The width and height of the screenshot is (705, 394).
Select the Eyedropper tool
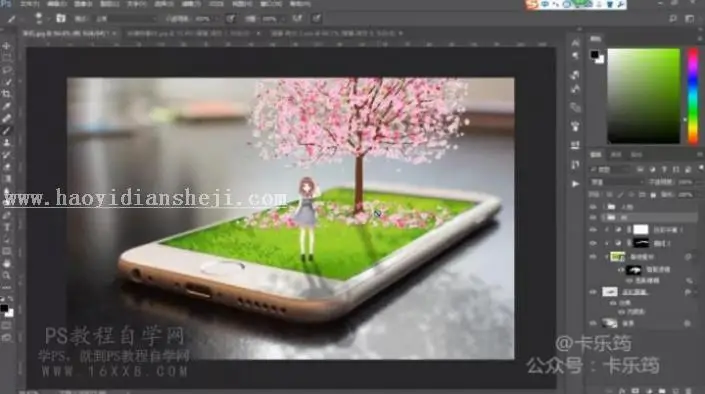7,106
